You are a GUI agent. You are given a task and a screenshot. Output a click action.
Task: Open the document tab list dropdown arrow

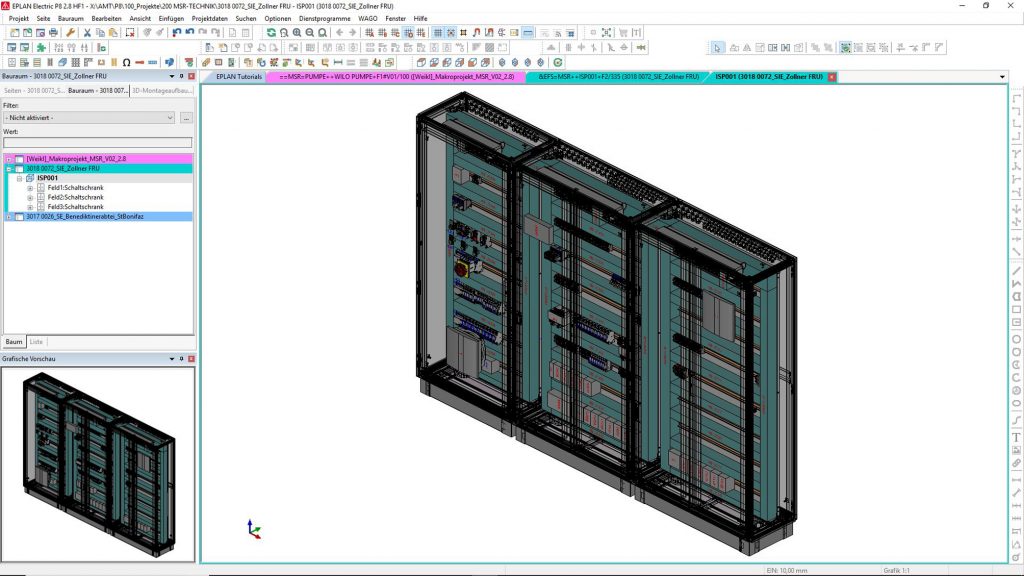pyautogui.click(x=1002, y=76)
